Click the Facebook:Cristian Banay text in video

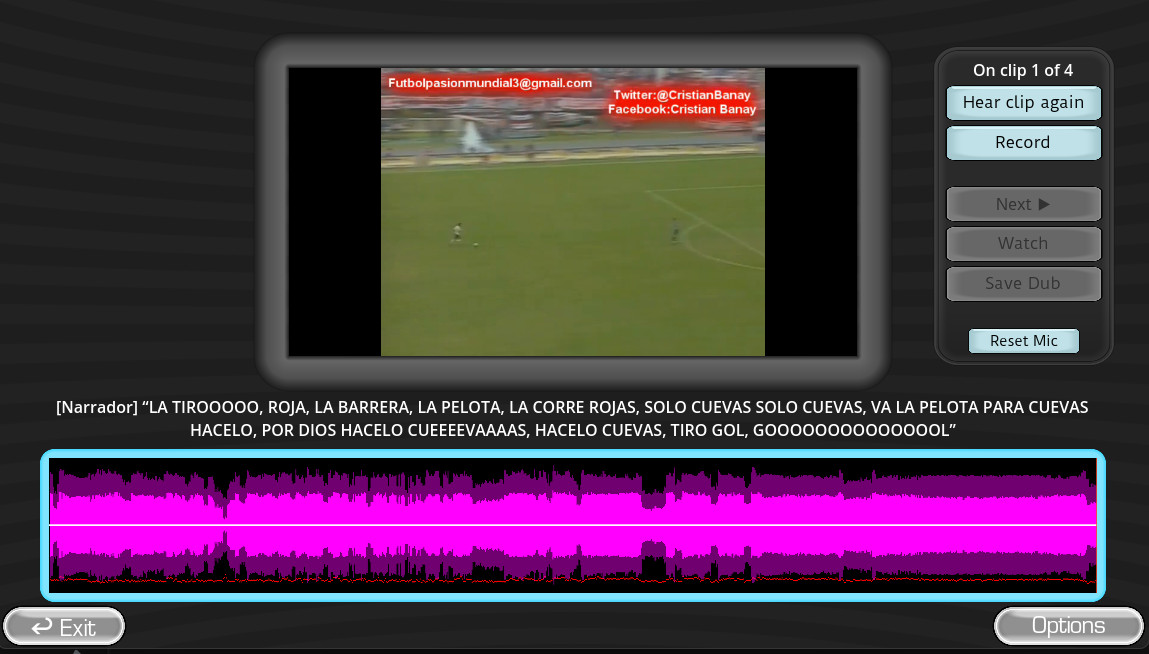[681, 109]
